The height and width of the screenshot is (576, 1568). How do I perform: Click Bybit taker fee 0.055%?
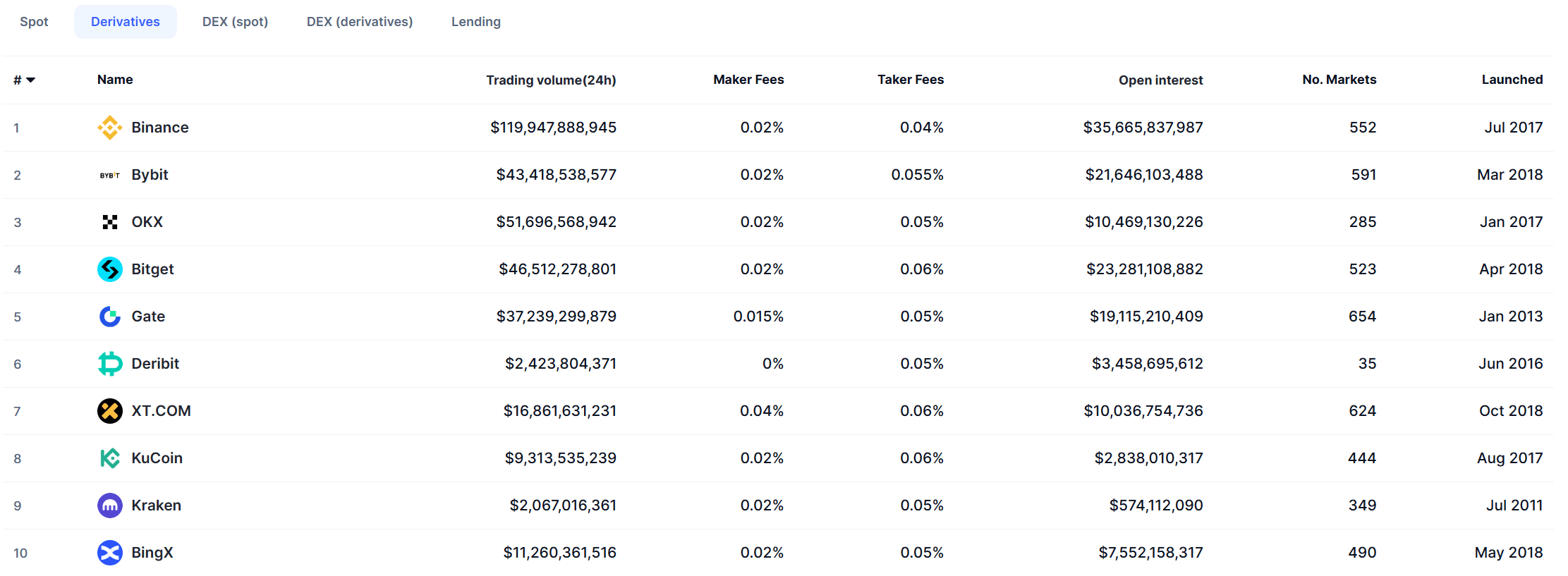pyautogui.click(x=917, y=175)
